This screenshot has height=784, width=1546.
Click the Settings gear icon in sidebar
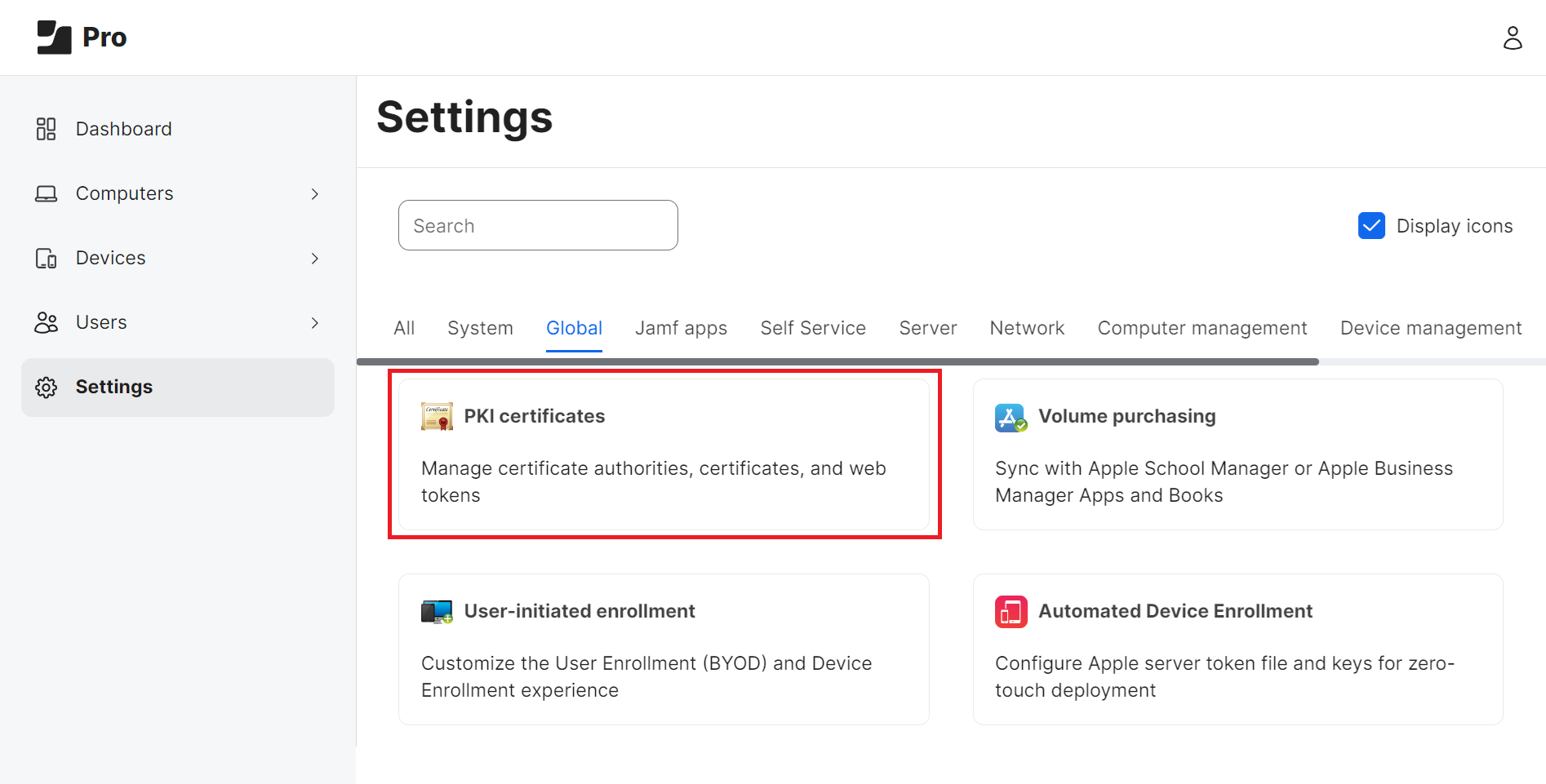click(x=46, y=388)
